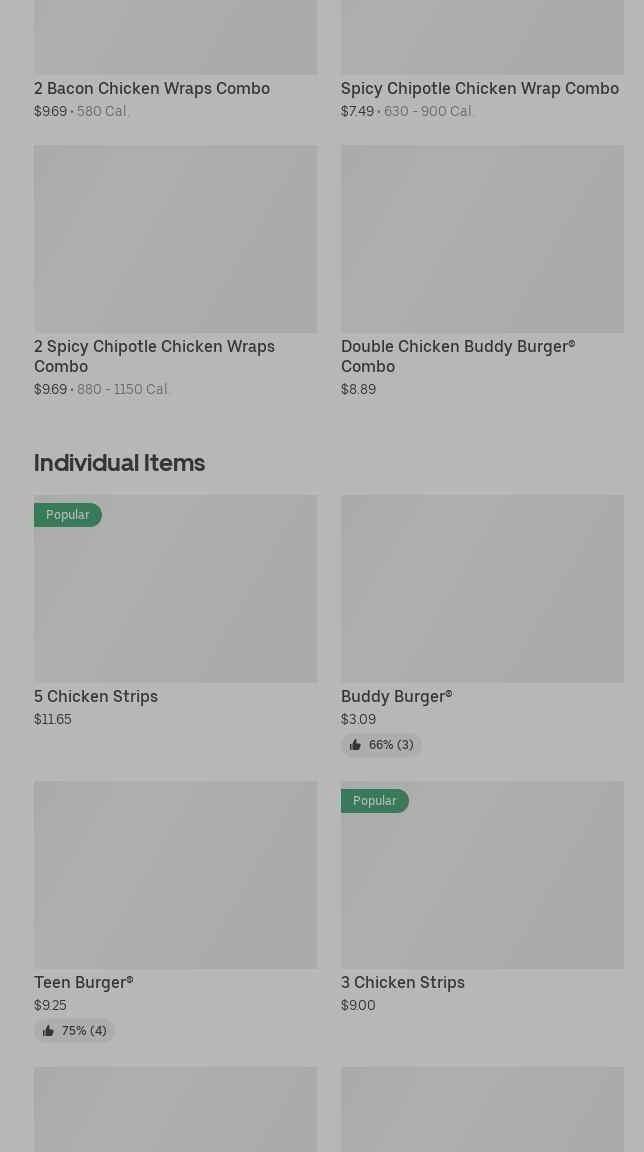Select 2 Bacon Chicken Wraps Combo title
This screenshot has height=1152, width=644.
(152, 88)
